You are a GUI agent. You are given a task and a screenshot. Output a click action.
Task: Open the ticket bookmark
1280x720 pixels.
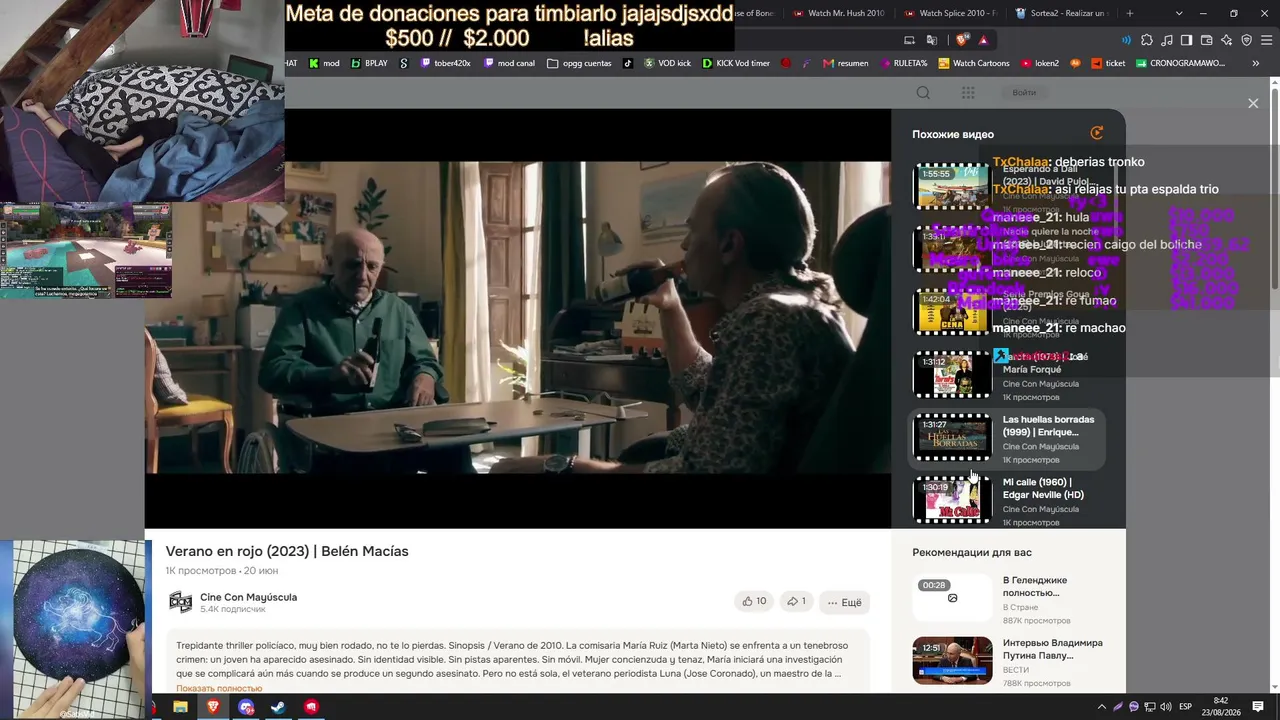tap(1107, 63)
